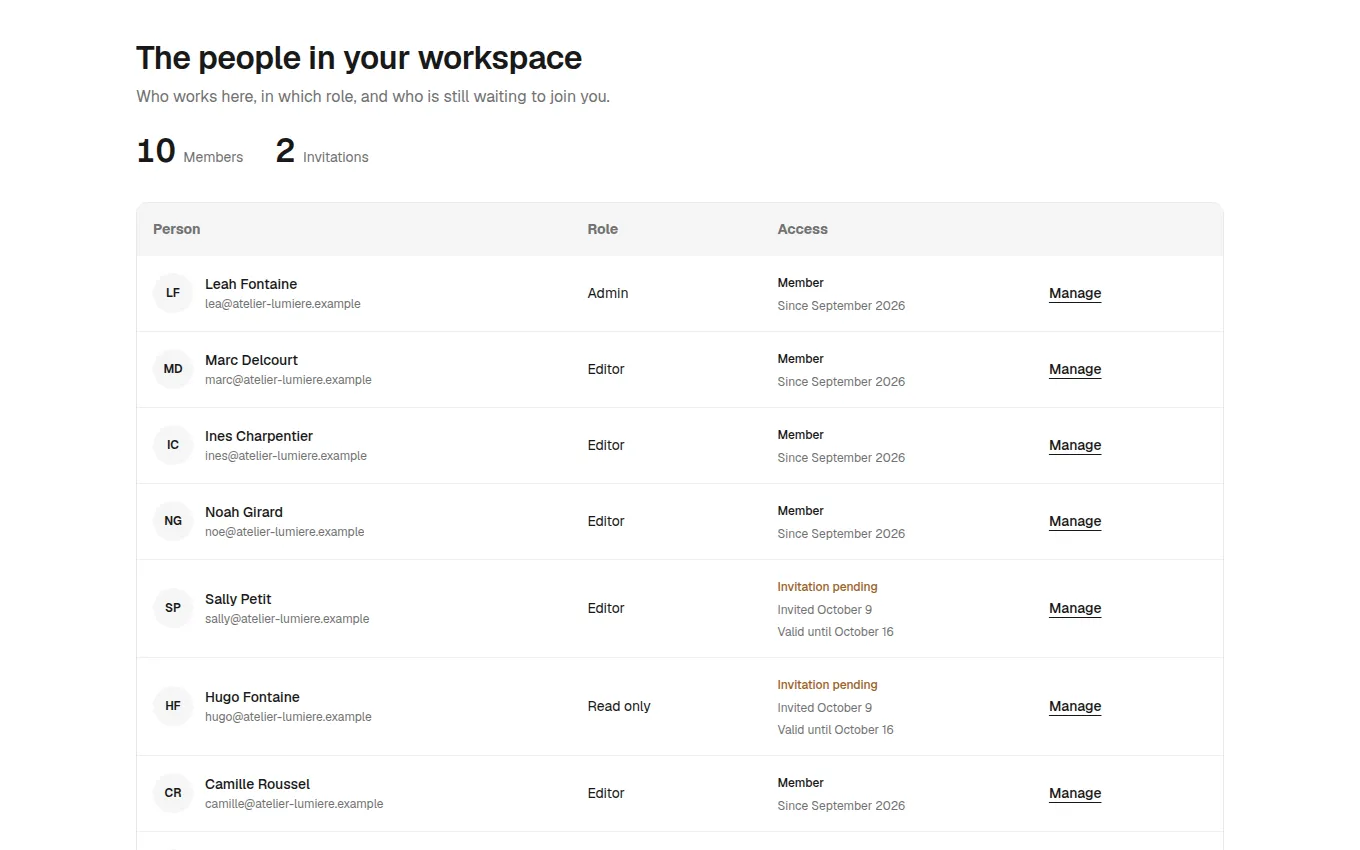Open Manage for Sally Petit

1075,608
